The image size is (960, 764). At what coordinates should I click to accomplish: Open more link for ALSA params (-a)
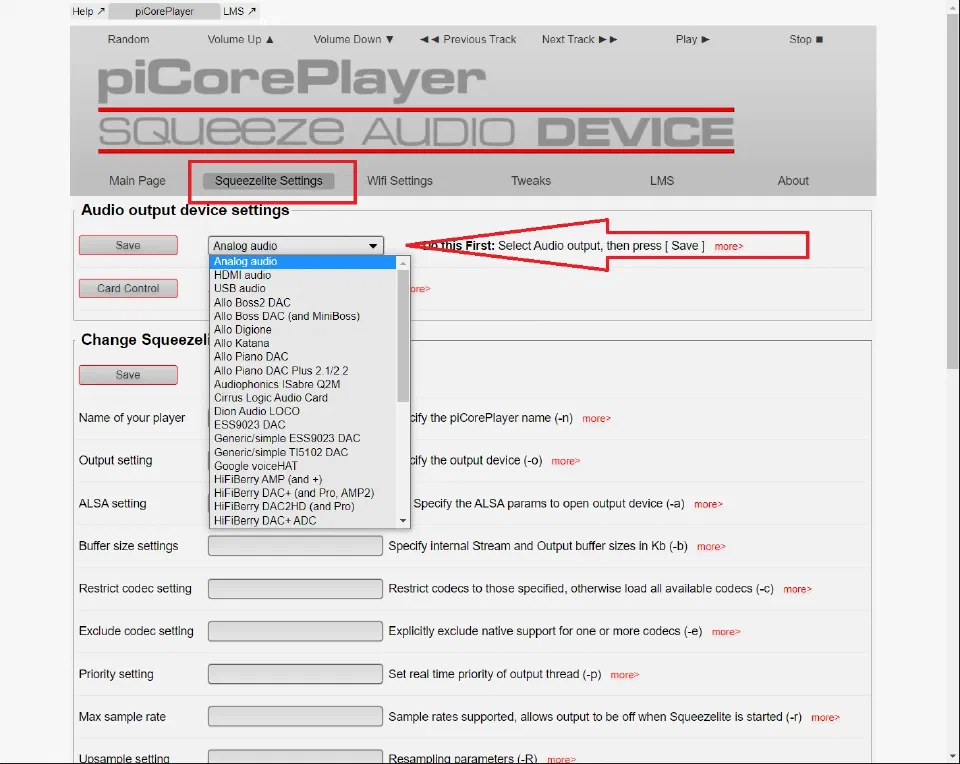click(x=708, y=504)
